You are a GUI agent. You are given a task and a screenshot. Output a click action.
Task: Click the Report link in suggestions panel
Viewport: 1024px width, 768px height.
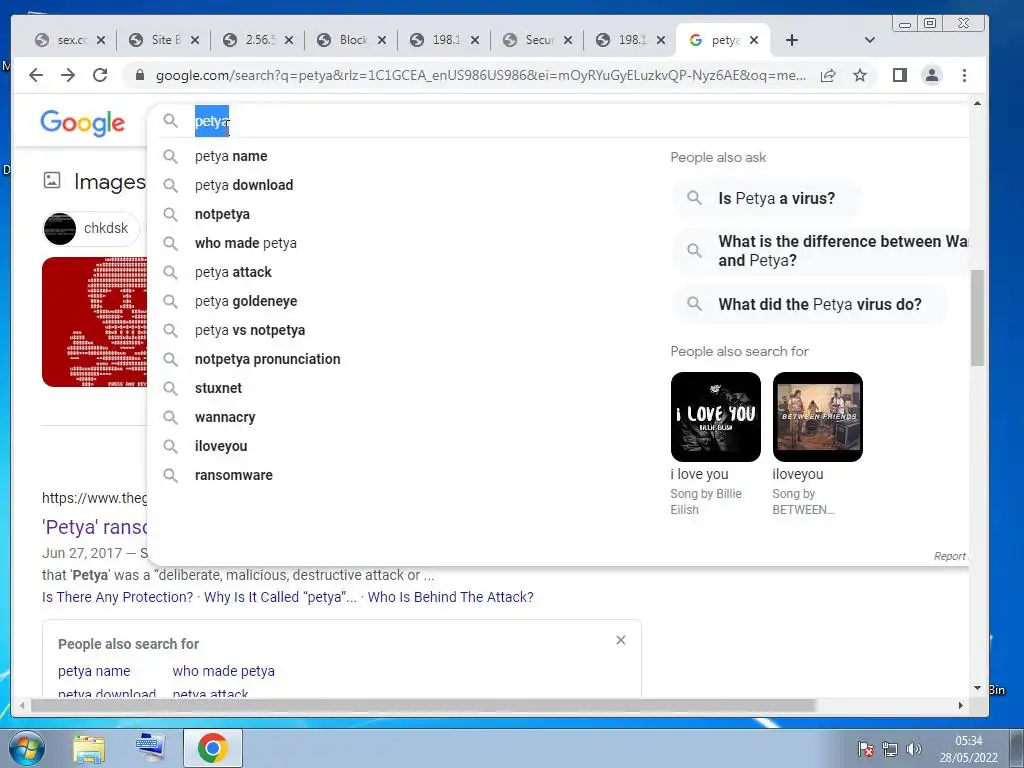[950, 556]
